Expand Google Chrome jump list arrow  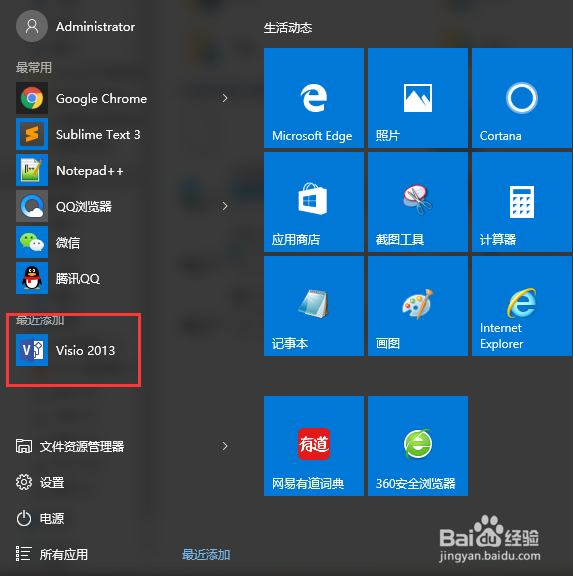coord(225,98)
